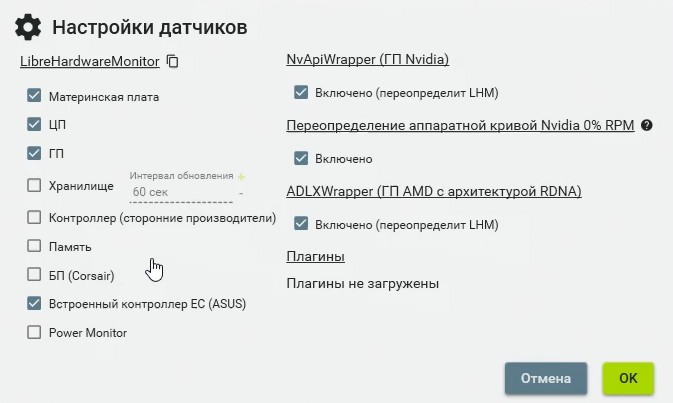The image size is (673, 403).
Task: Click the help question mark icon near Nvidia 0% RPM
Action: click(646, 125)
